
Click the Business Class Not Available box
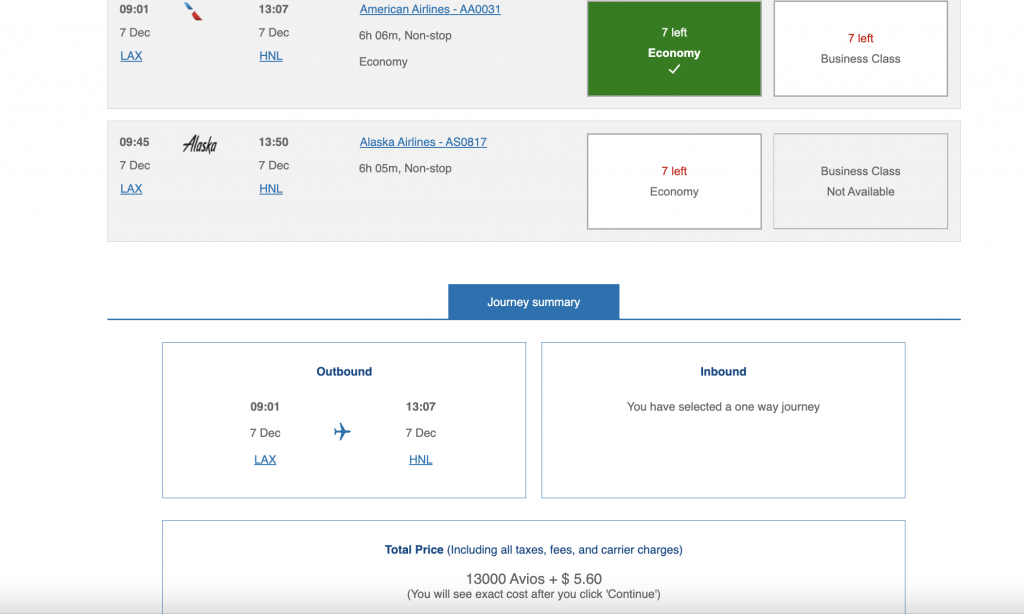click(860, 181)
